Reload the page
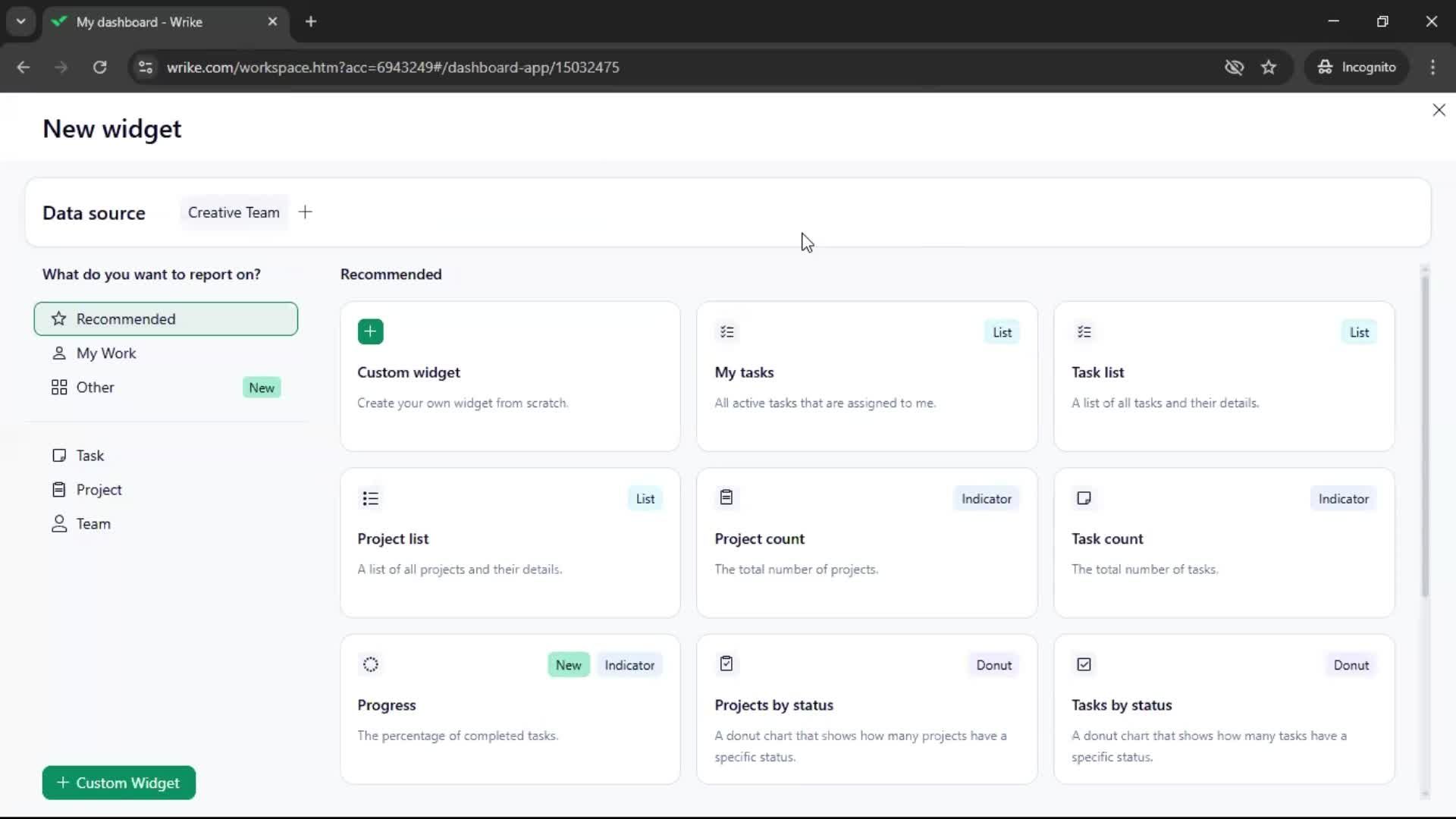Viewport: 1456px width, 819px height. [x=99, y=67]
